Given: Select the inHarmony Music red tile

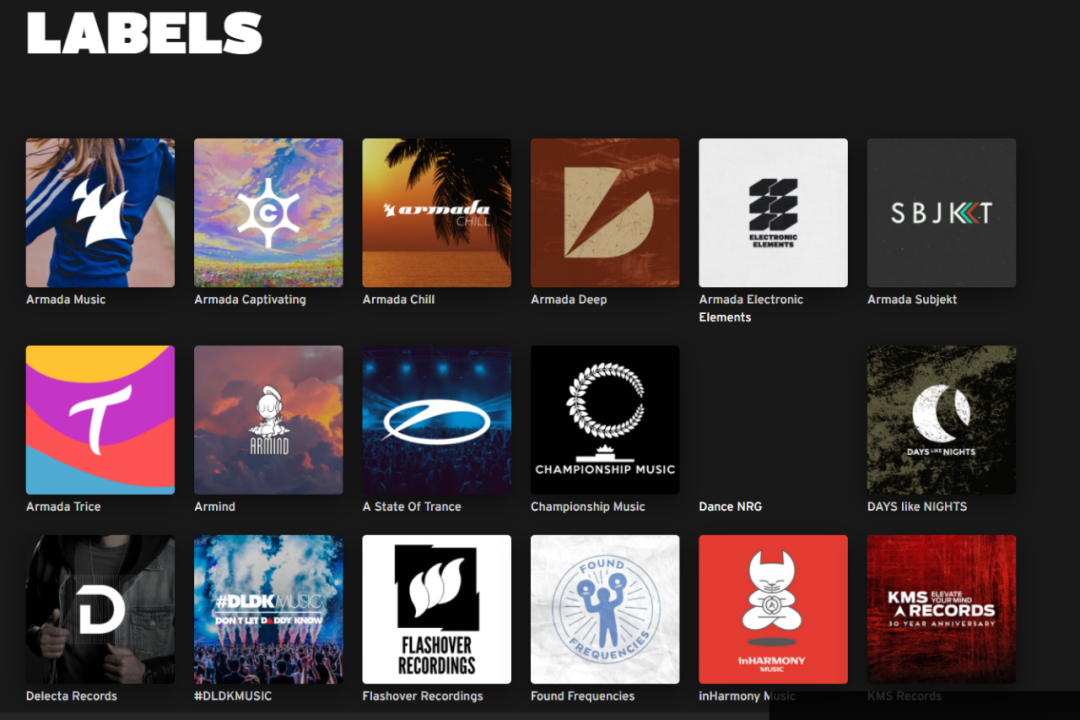Looking at the screenshot, I should click(773, 609).
